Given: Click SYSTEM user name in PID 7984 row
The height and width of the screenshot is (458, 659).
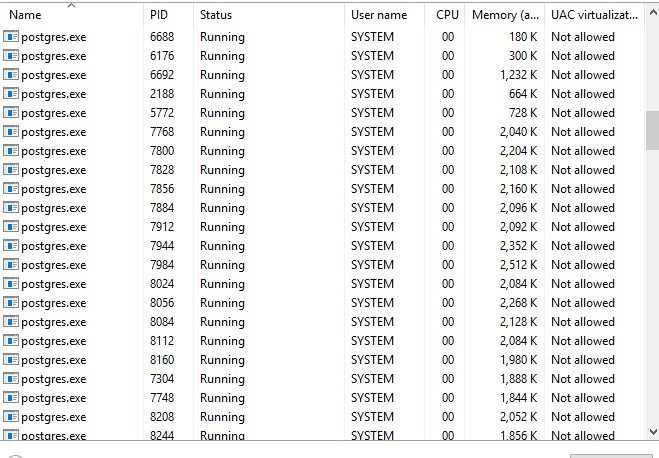Looking at the screenshot, I should click(x=372, y=265).
